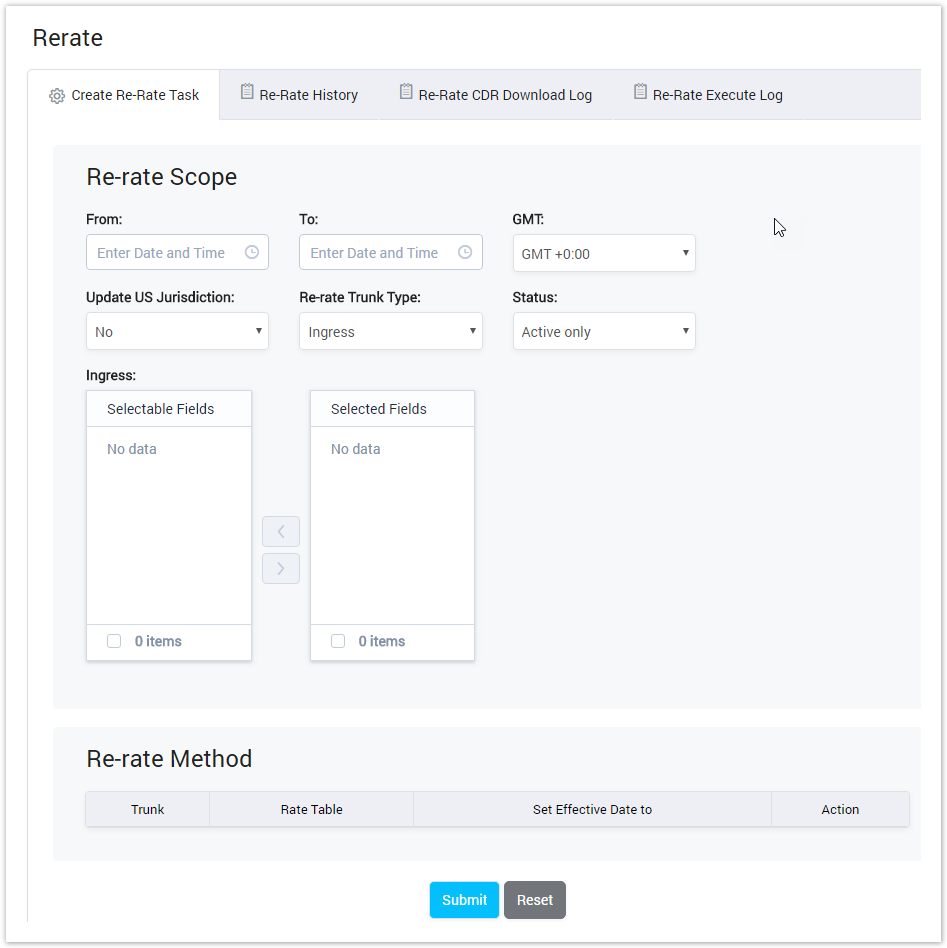Image resolution: width=947 pixels, height=948 pixels.
Task: Toggle the checkbox under Selected Fields
Action: coord(338,641)
